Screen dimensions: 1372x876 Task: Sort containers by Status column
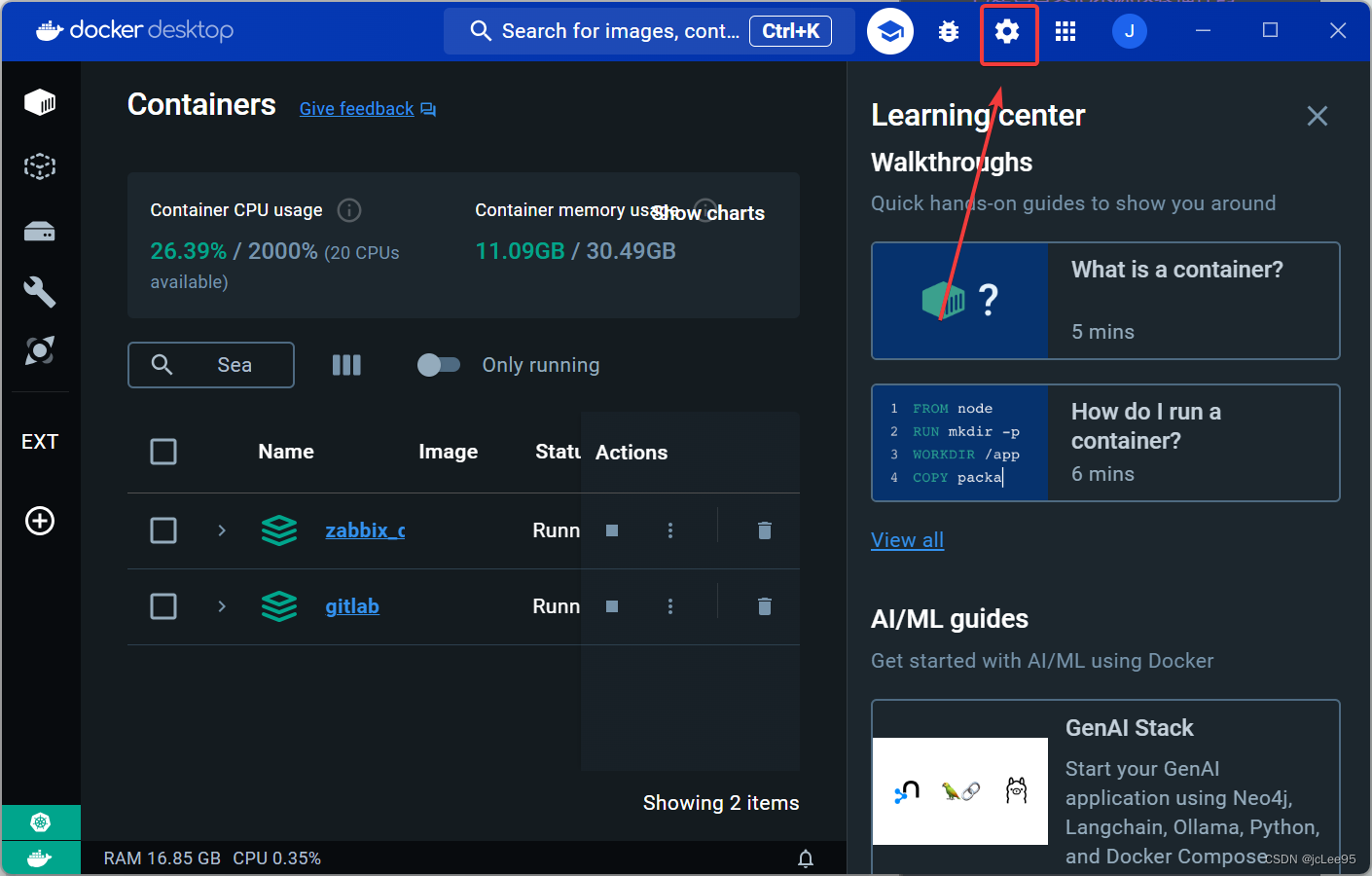(x=558, y=452)
